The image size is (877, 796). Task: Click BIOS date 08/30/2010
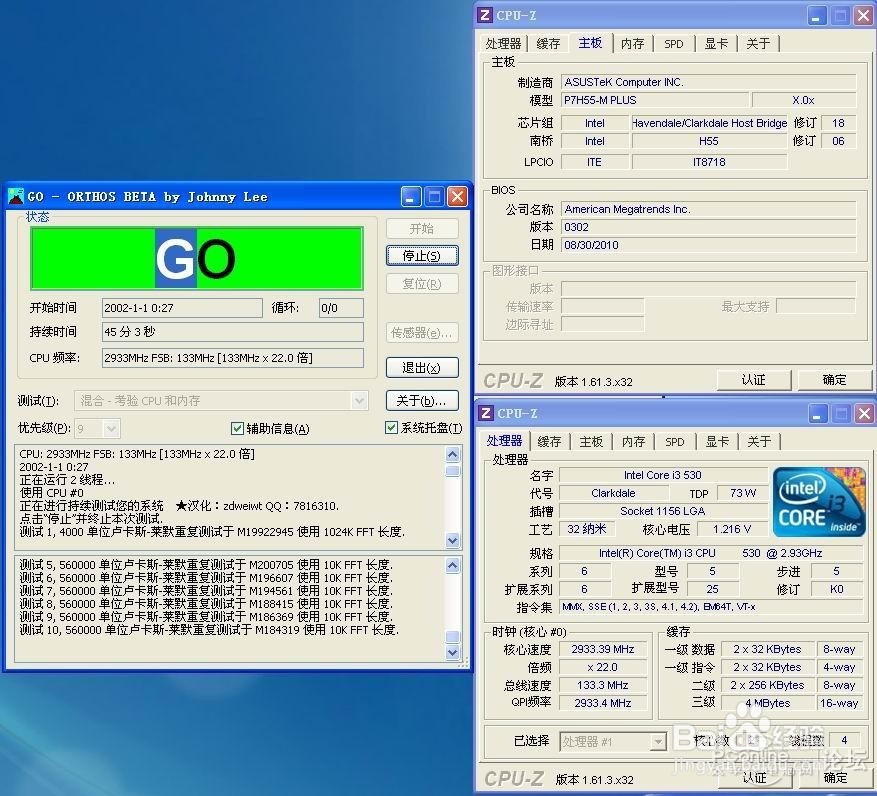pyautogui.click(x=708, y=245)
